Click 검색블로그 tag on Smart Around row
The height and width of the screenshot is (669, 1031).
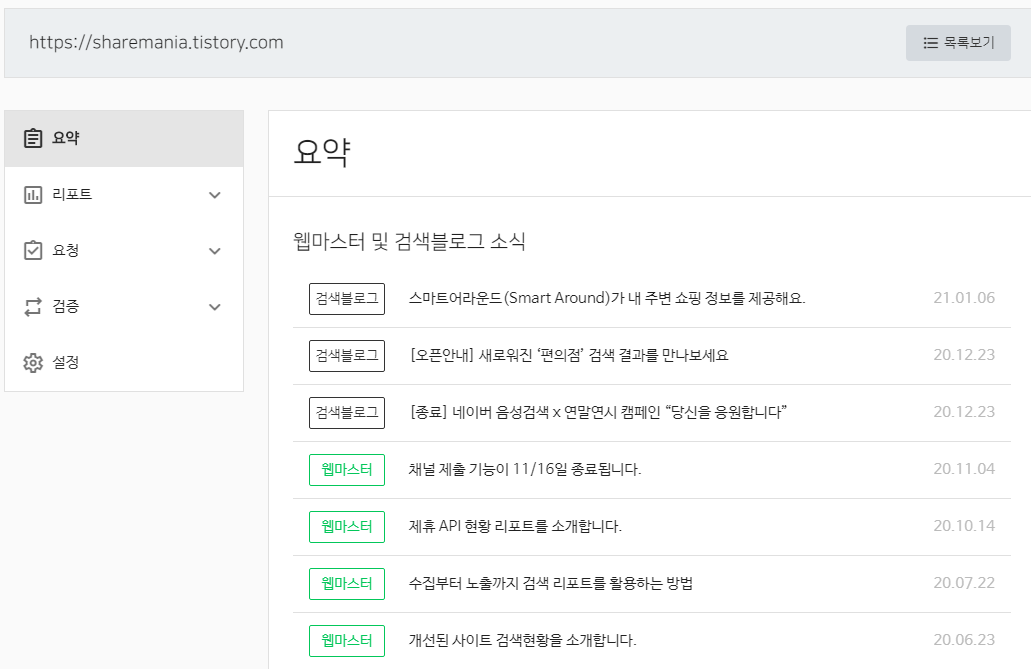coord(347,299)
